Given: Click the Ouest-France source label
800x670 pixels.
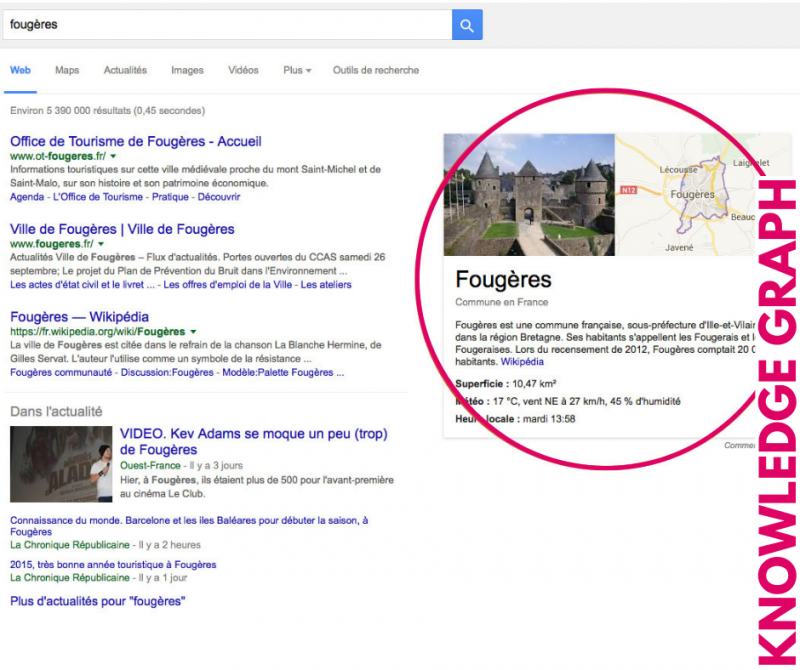Looking at the screenshot, I should [150, 465].
